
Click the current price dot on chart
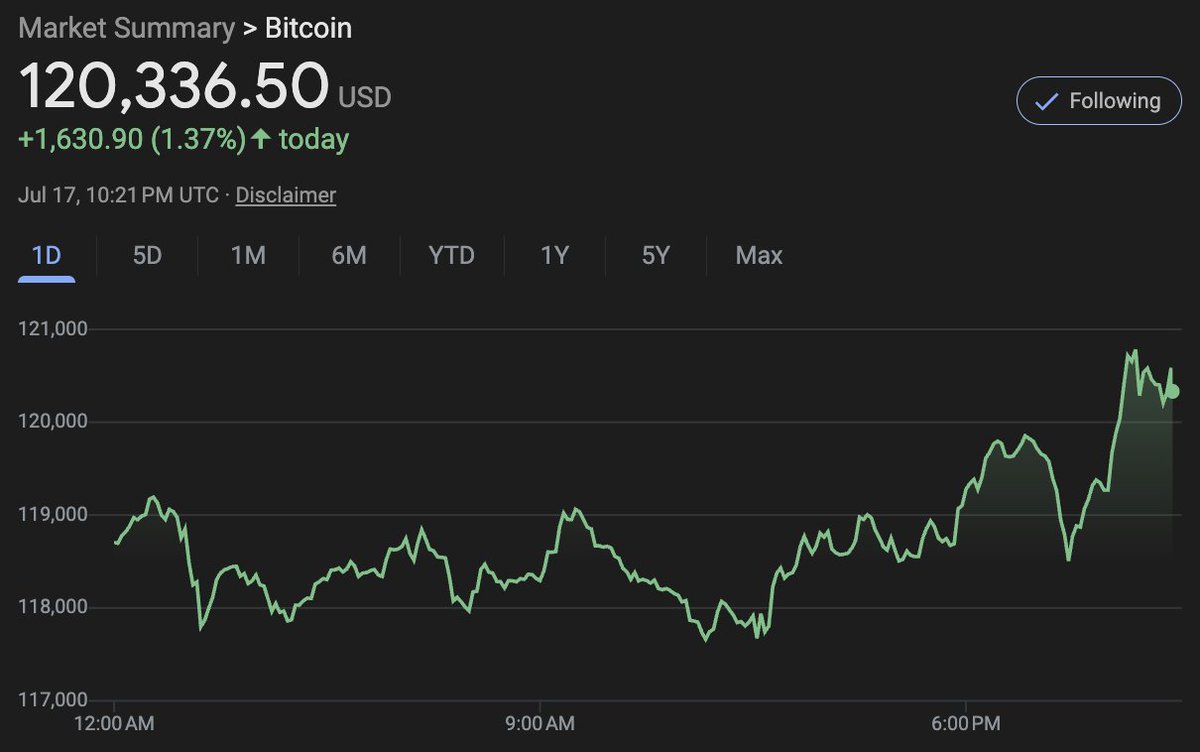[1173, 392]
